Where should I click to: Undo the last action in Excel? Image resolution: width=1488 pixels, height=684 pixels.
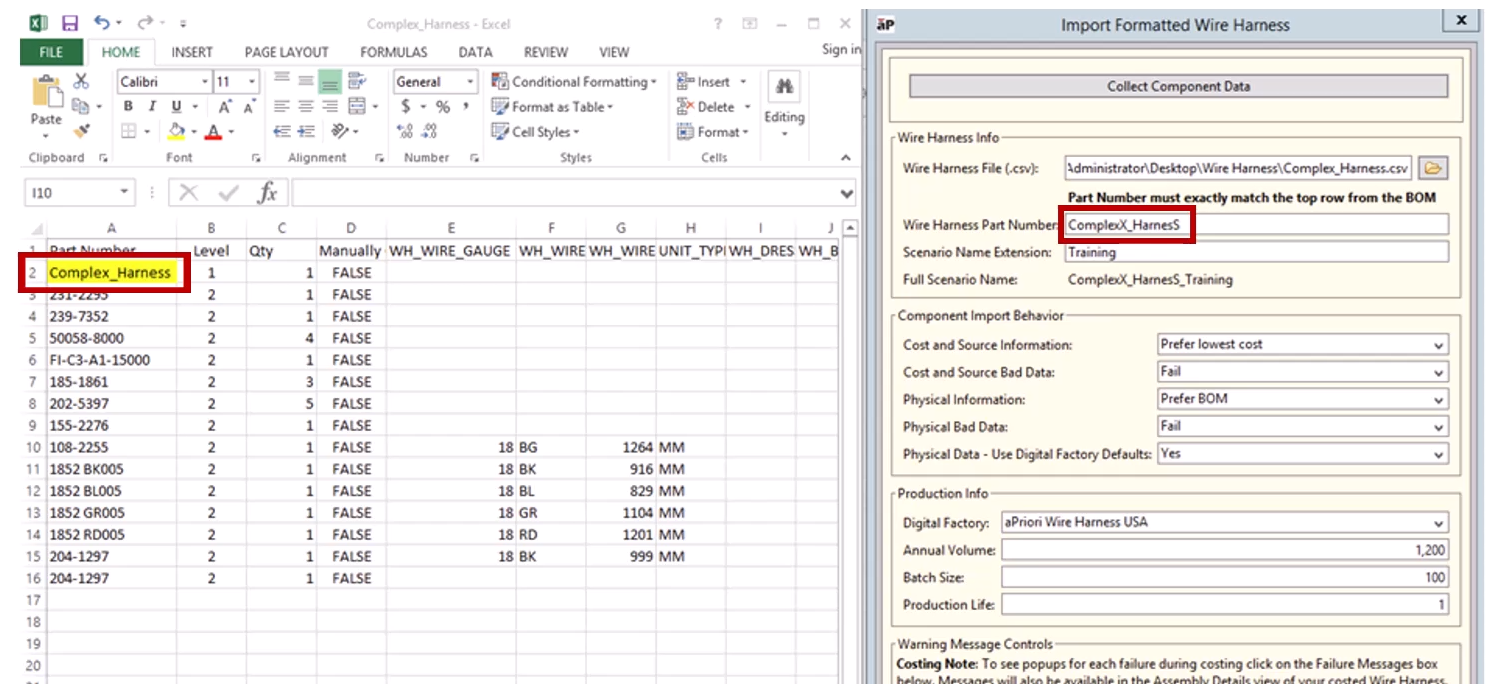pos(102,23)
